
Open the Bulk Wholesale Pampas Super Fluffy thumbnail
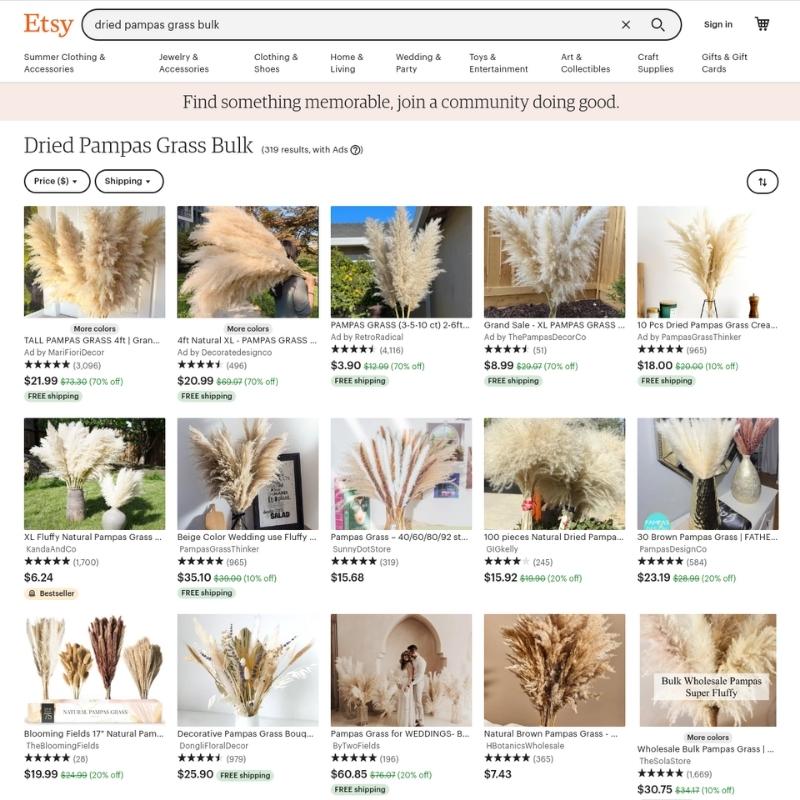point(708,670)
